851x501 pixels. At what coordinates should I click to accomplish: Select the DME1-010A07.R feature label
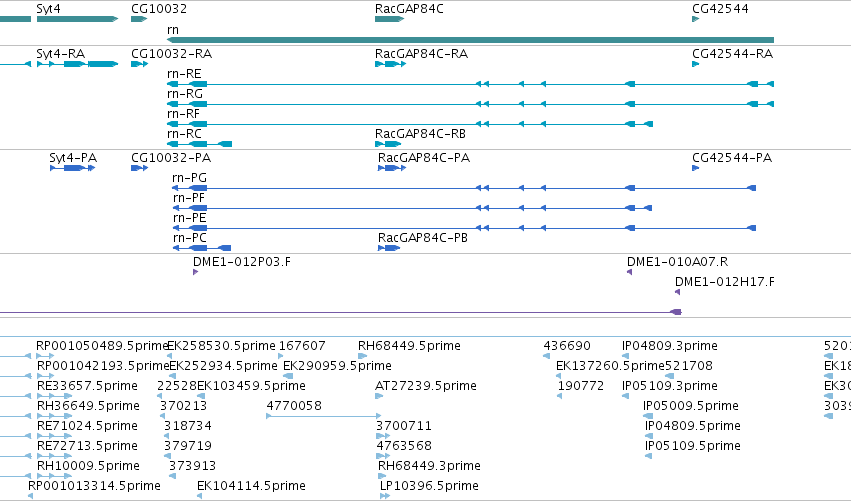[x=677, y=262]
